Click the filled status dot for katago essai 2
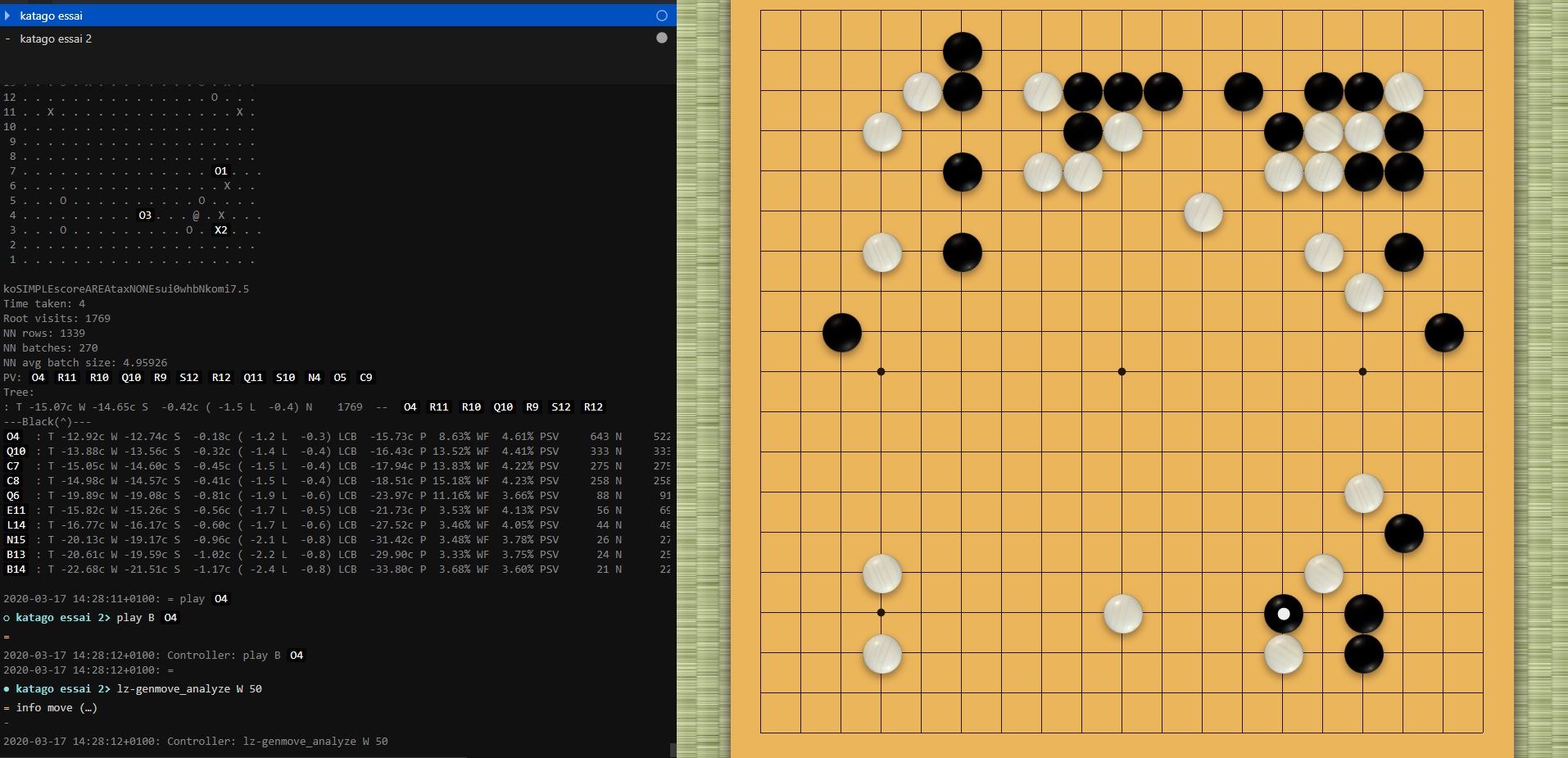The image size is (1568, 758). 662,38
